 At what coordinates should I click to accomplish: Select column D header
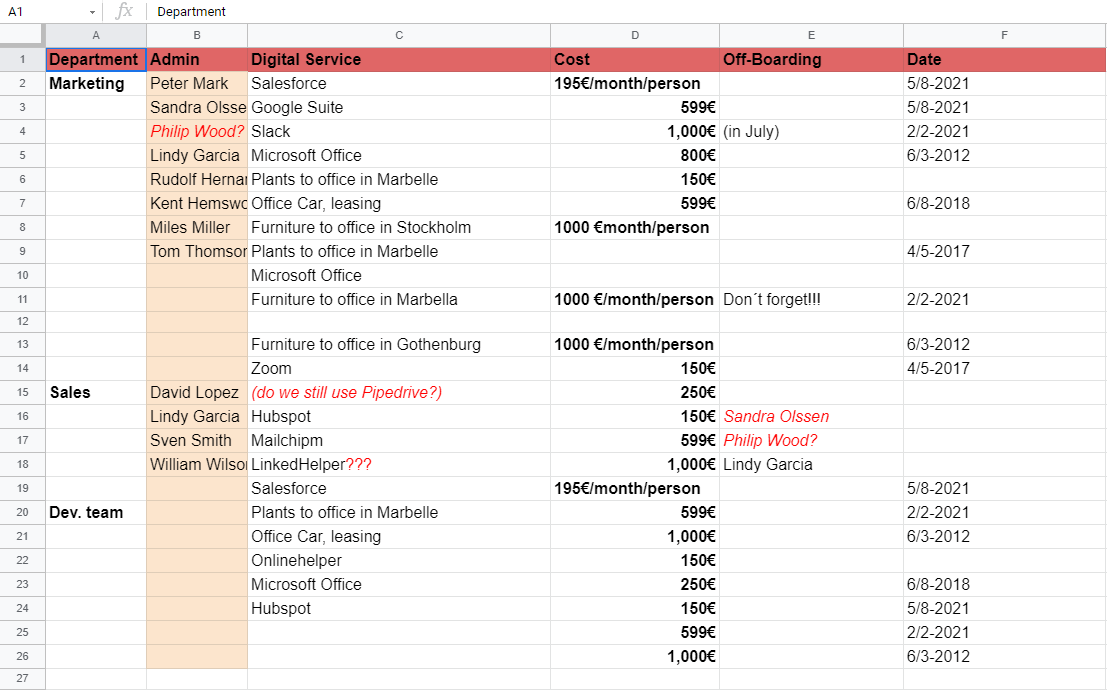click(x=635, y=35)
